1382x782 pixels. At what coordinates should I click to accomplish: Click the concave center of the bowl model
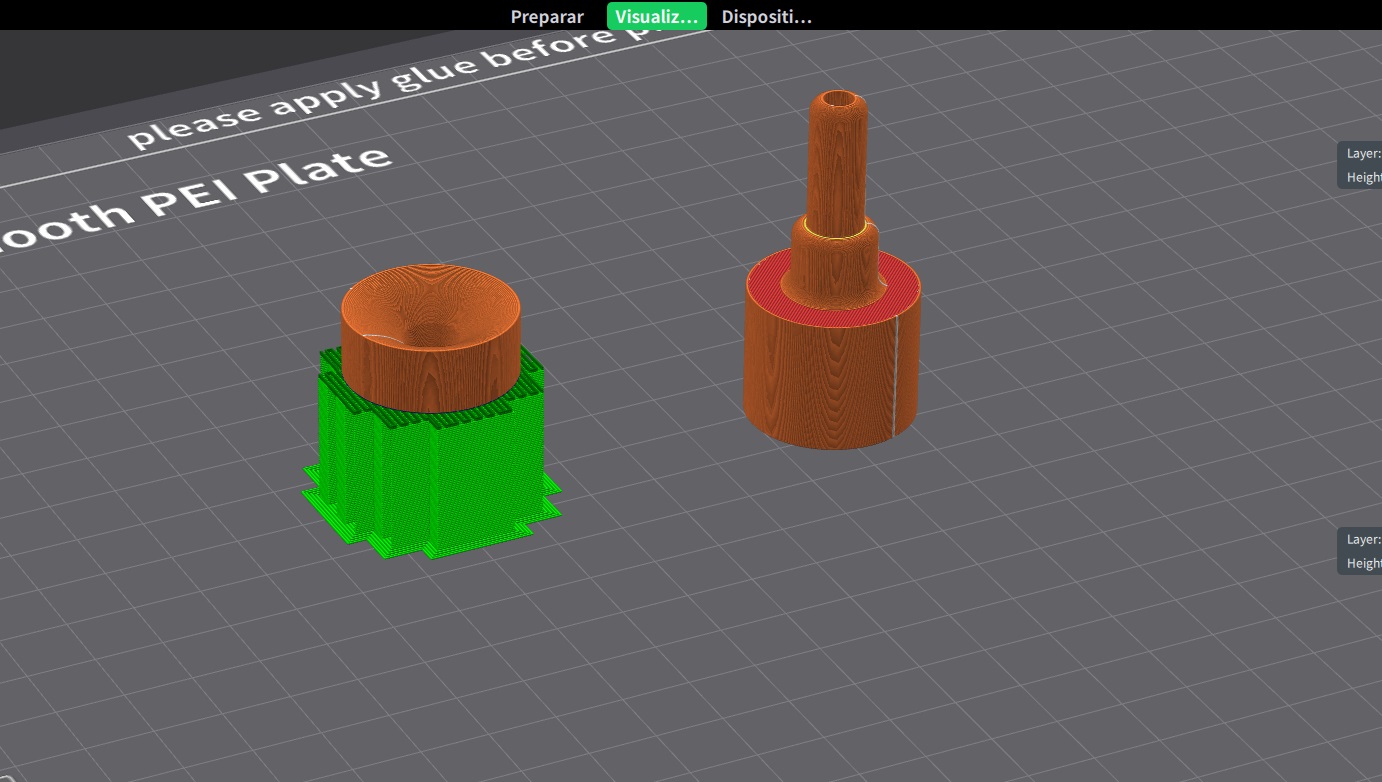[430, 320]
